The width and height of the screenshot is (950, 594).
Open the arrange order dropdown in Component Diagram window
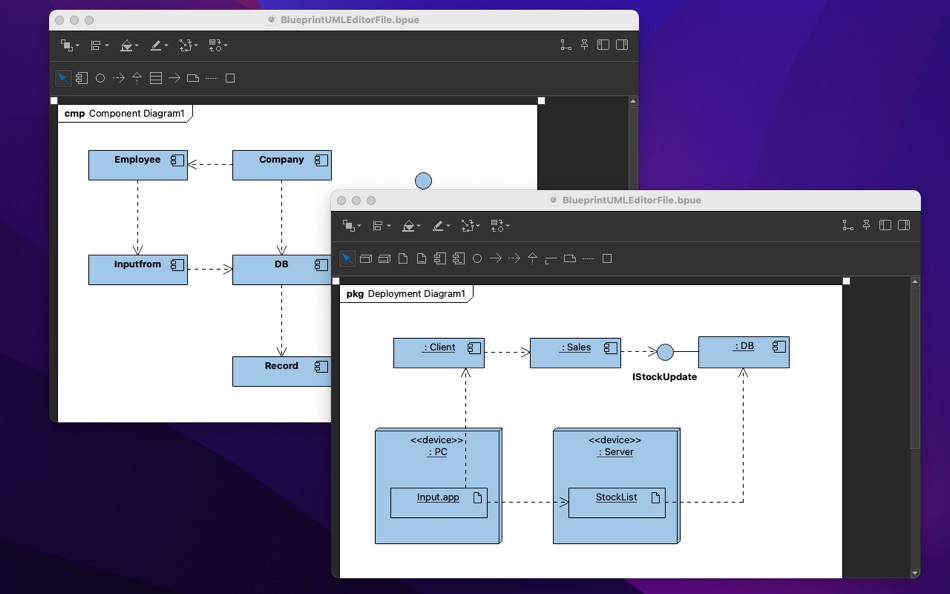click(70, 45)
